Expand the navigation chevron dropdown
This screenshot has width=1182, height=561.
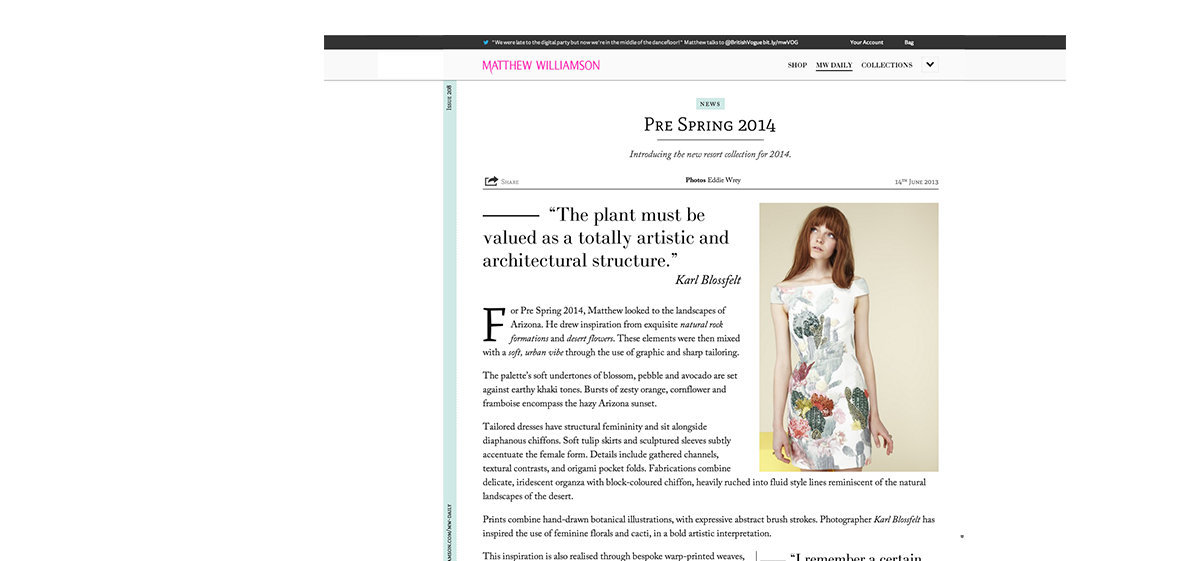coord(930,65)
